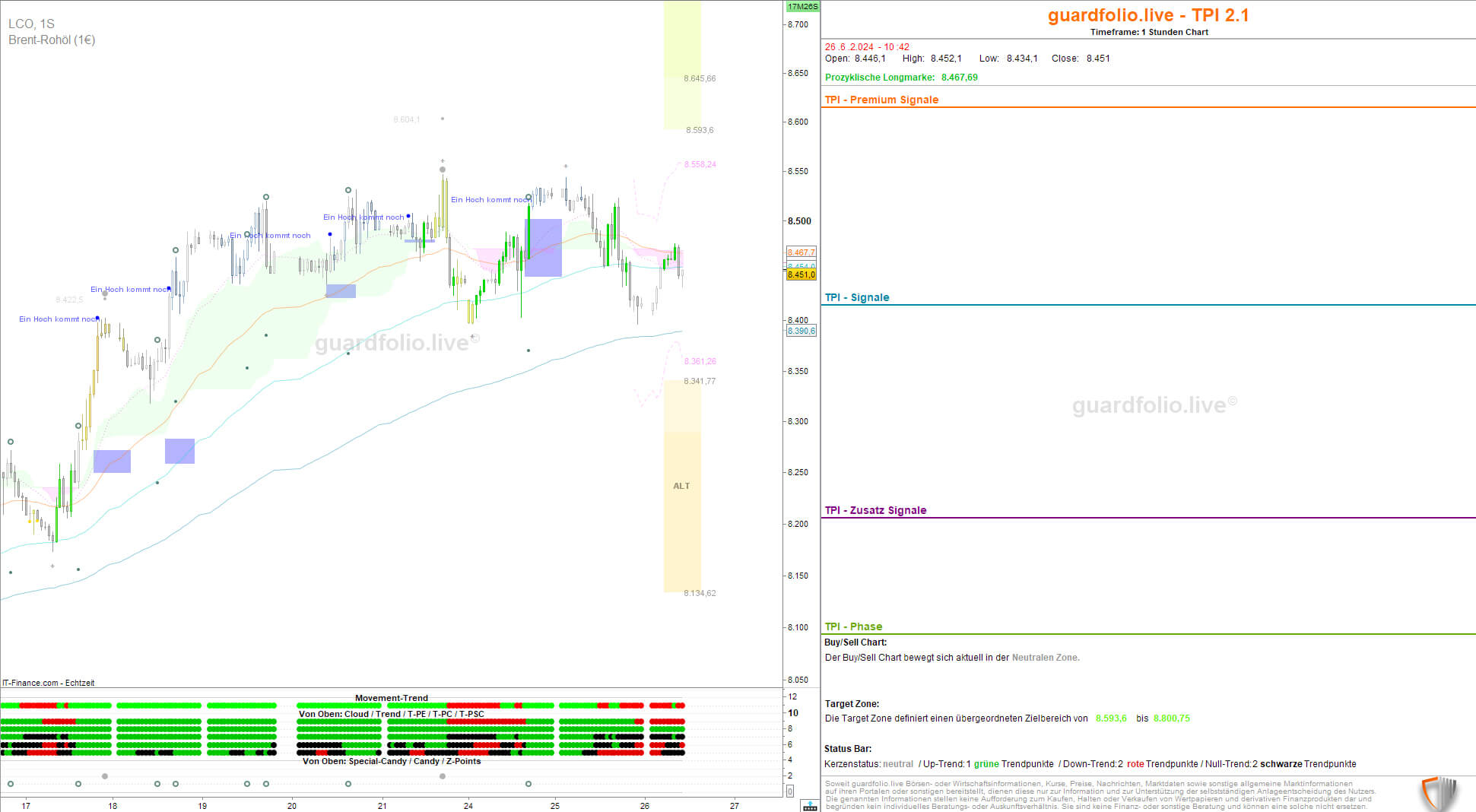The height and width of the screenshot is (812, 1476).
Task: Click the timeline export icon below the price axis
Action: [811, 806]
